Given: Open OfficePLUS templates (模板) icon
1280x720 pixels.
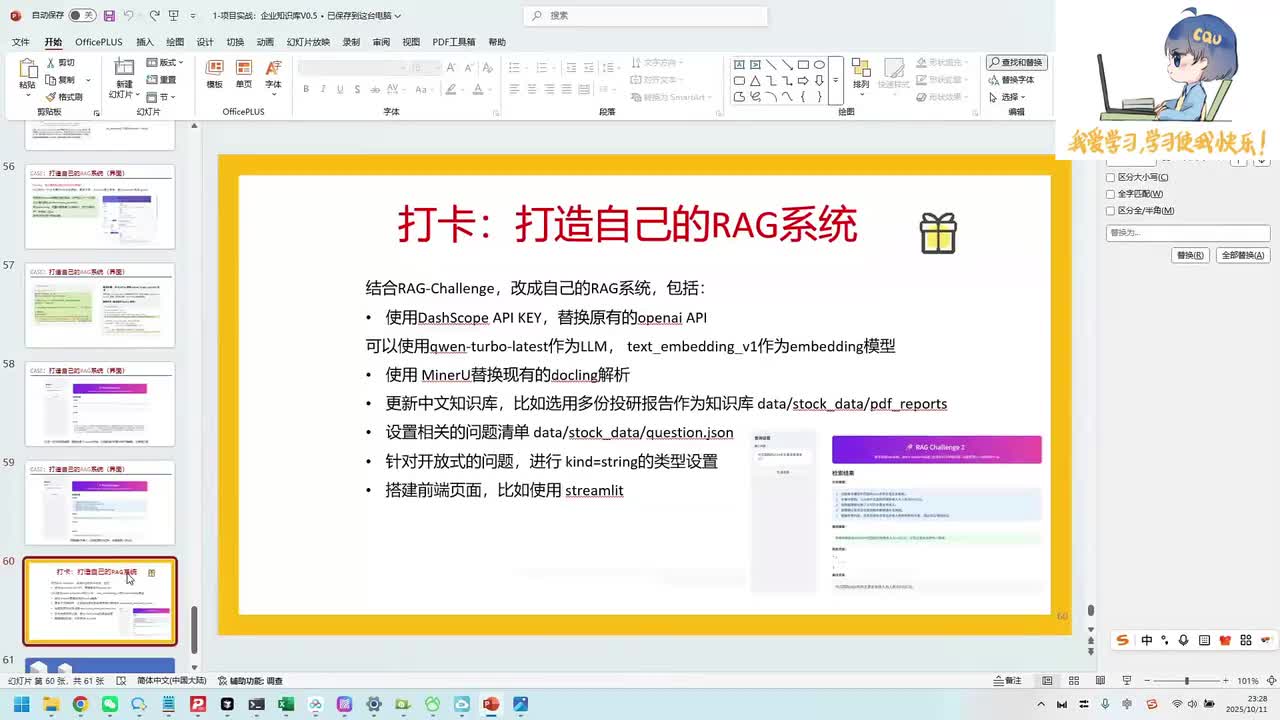Looking at the screenshot, I should [x=214, y=68].
